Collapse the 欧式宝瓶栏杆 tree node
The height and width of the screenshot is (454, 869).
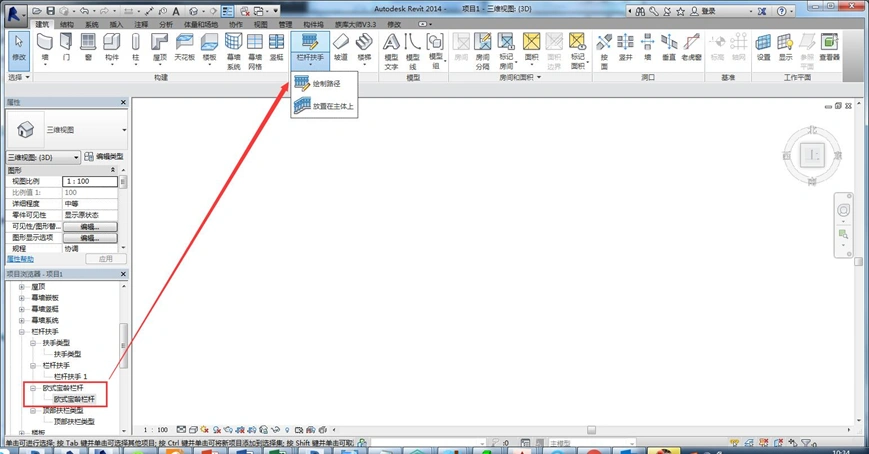pyautogui.click(x=33, y=388)
